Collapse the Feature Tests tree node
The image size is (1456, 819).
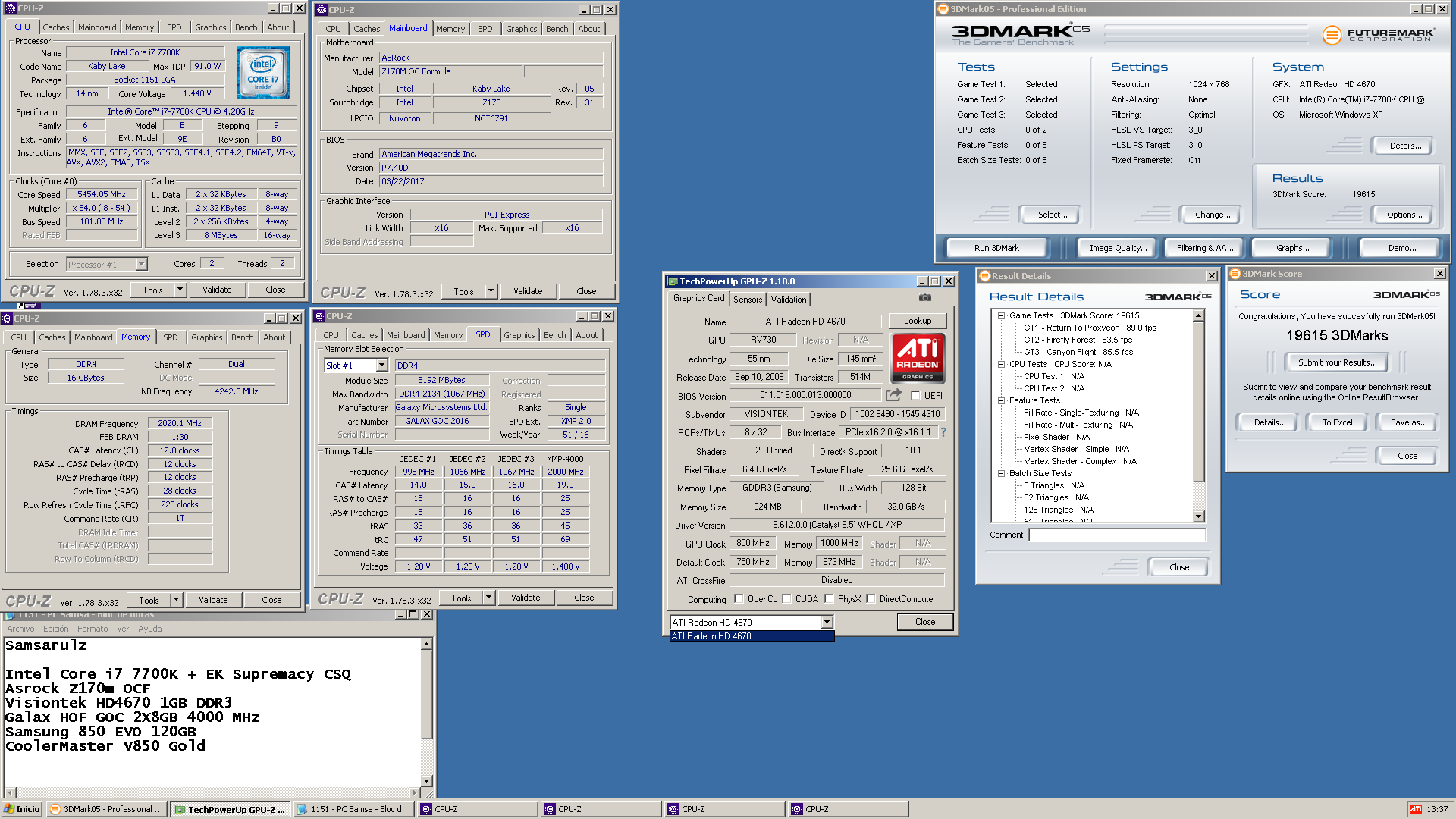point(1001,401)
